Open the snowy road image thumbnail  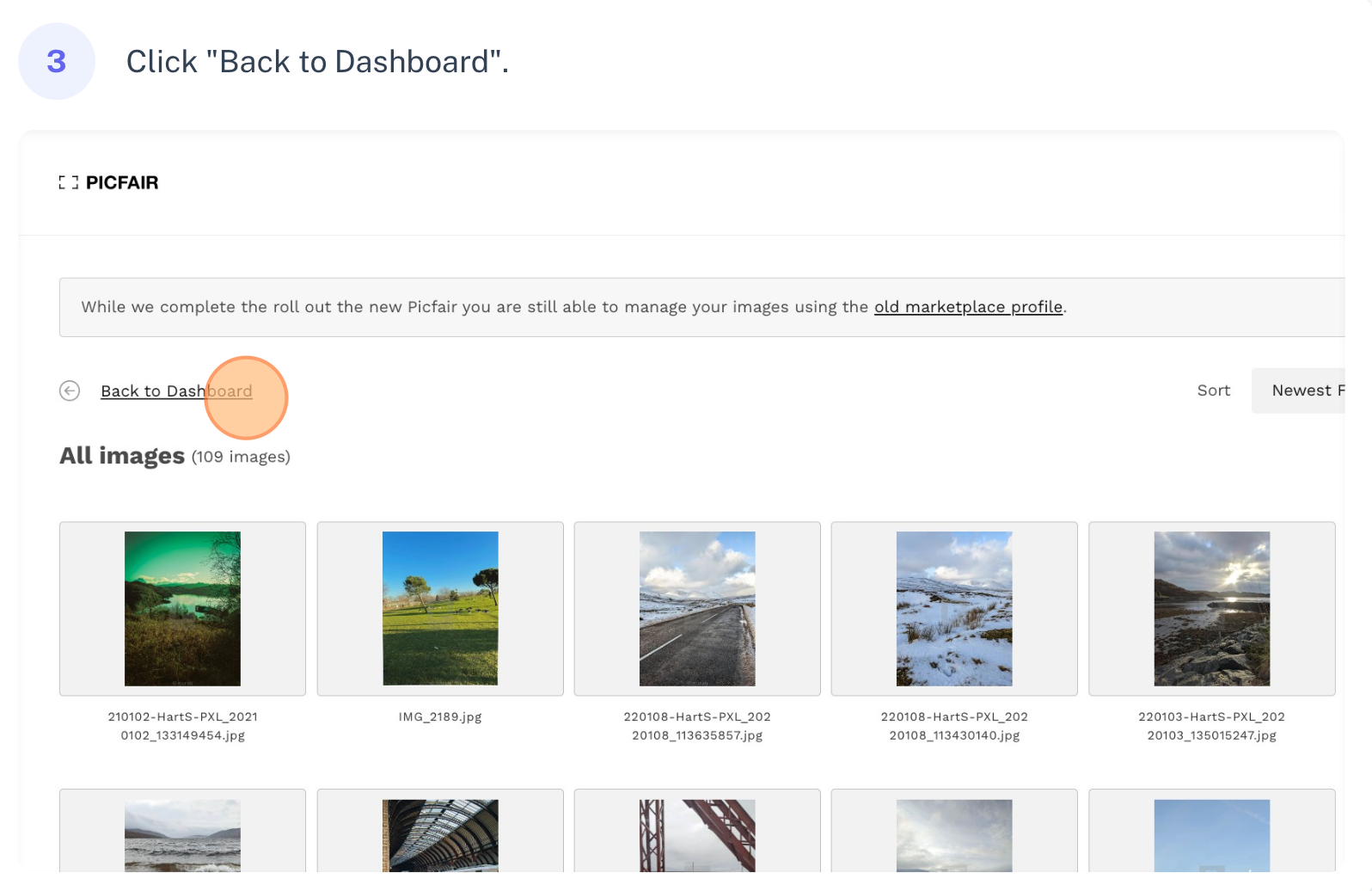pos(697,609)
